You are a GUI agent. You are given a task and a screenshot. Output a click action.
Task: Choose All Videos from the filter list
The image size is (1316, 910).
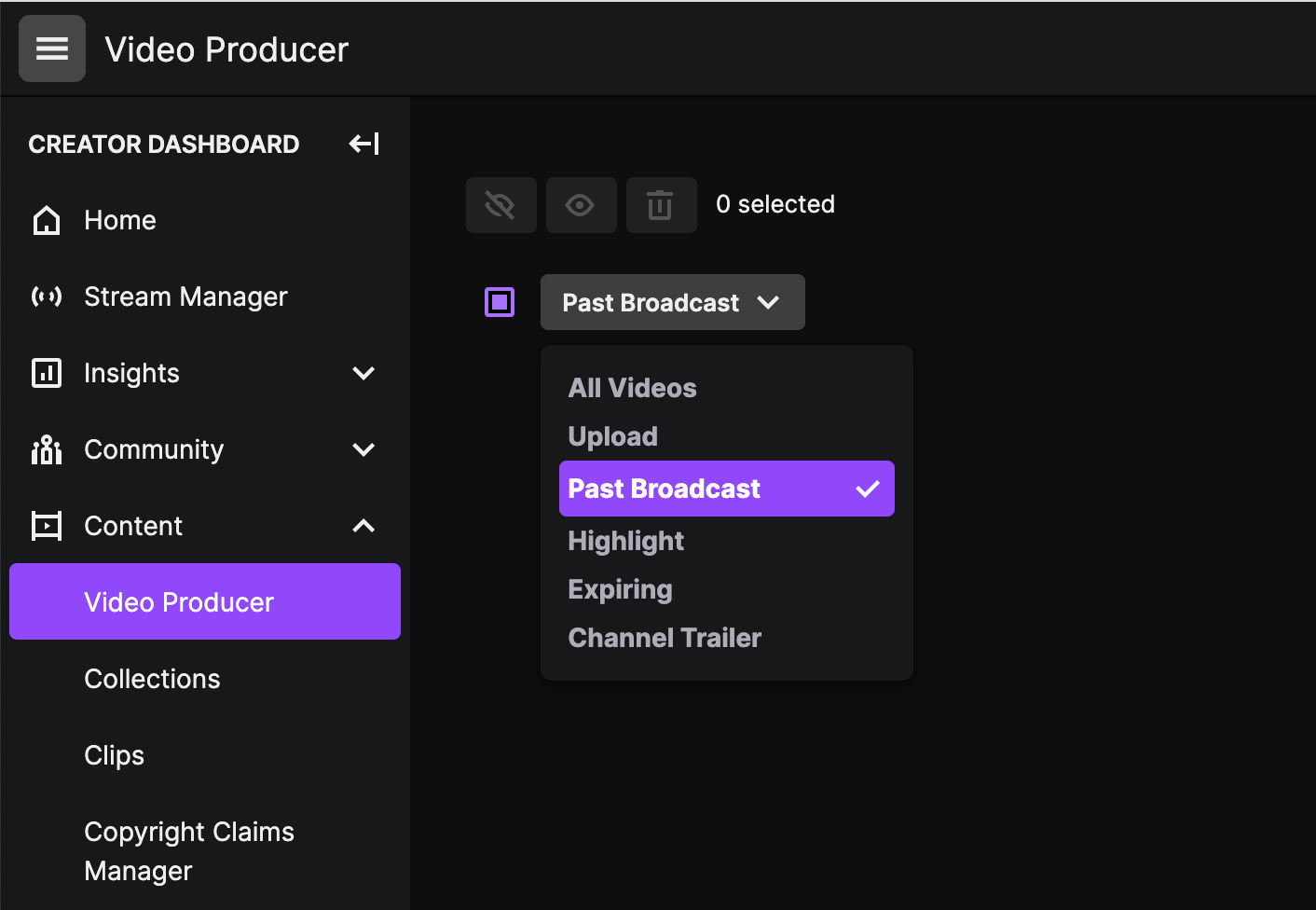(633, 388)
